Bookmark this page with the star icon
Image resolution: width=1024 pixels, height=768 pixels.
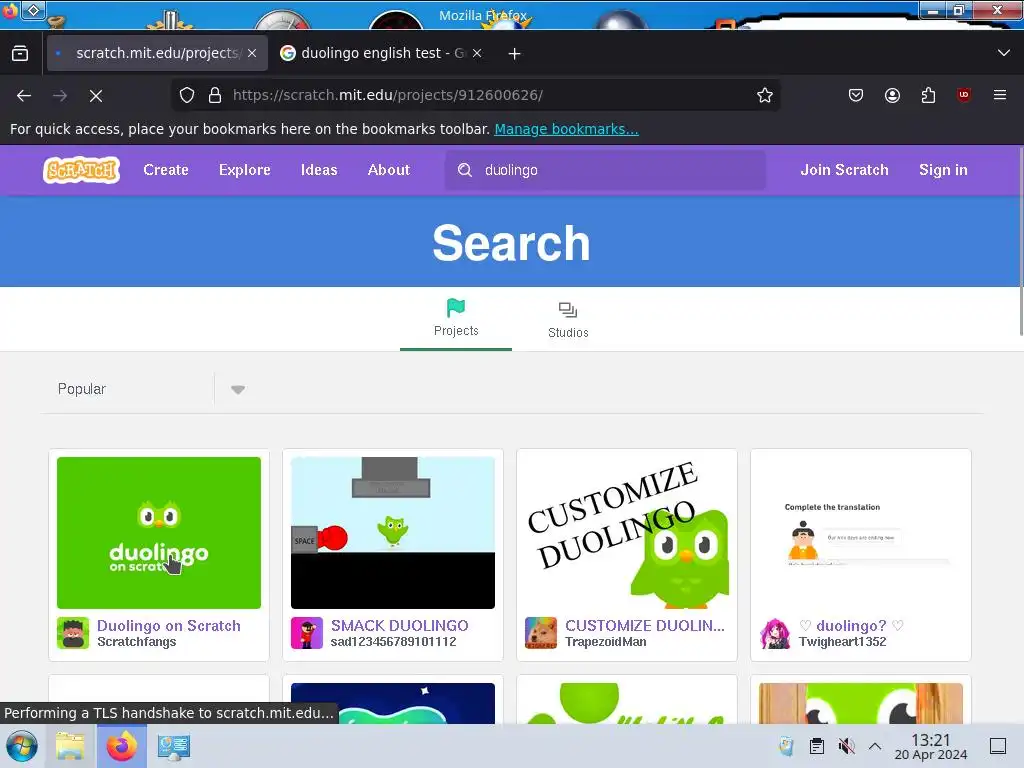coord(765,95)
